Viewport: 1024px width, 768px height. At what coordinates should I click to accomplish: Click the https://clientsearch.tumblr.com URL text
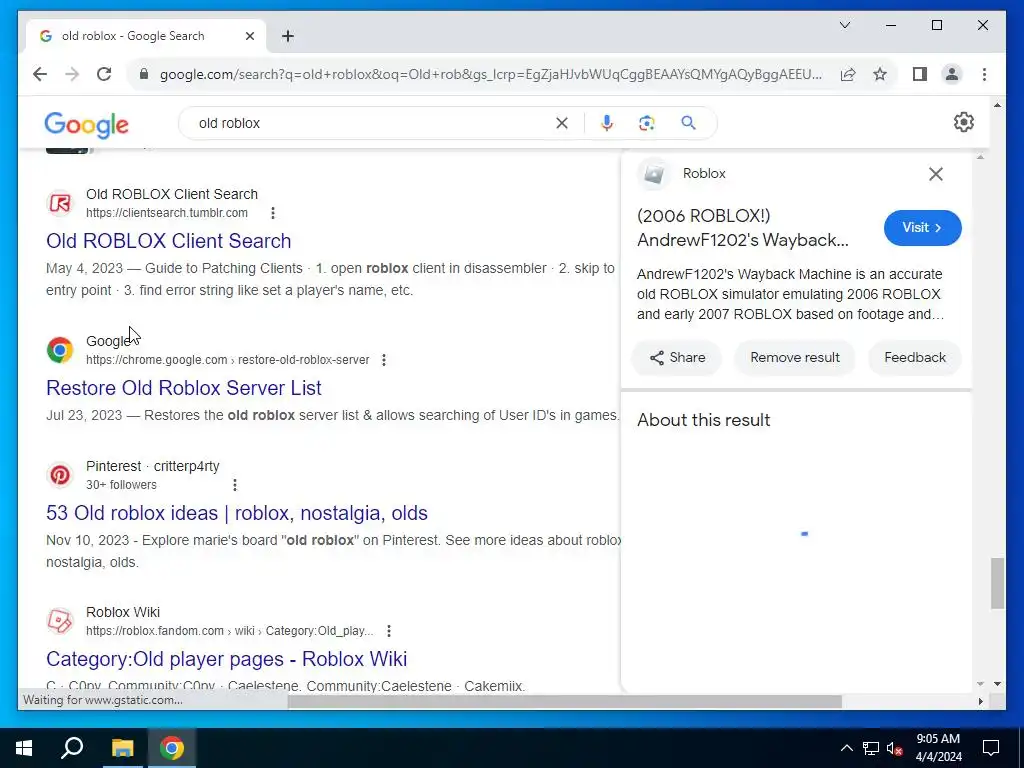click(x=167, y=213)
